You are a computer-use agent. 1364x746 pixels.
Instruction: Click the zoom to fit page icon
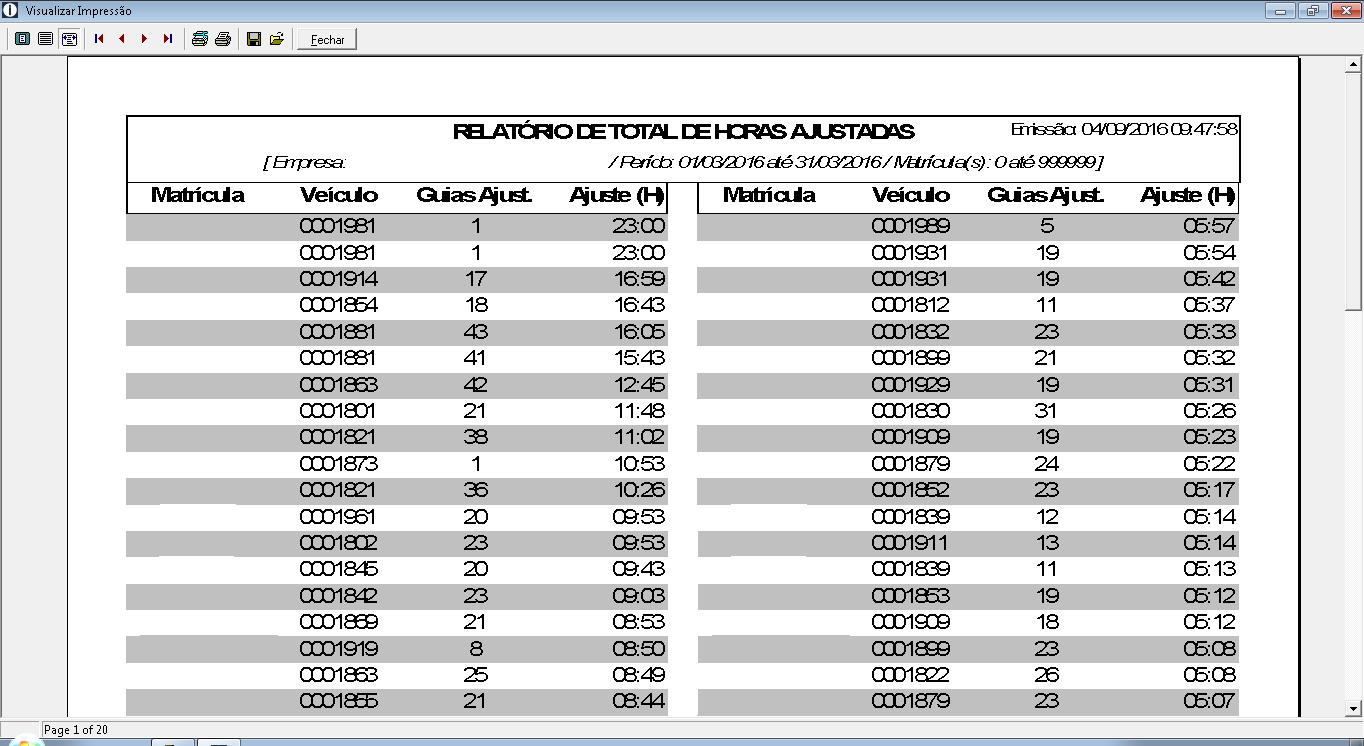coord(22,39)
